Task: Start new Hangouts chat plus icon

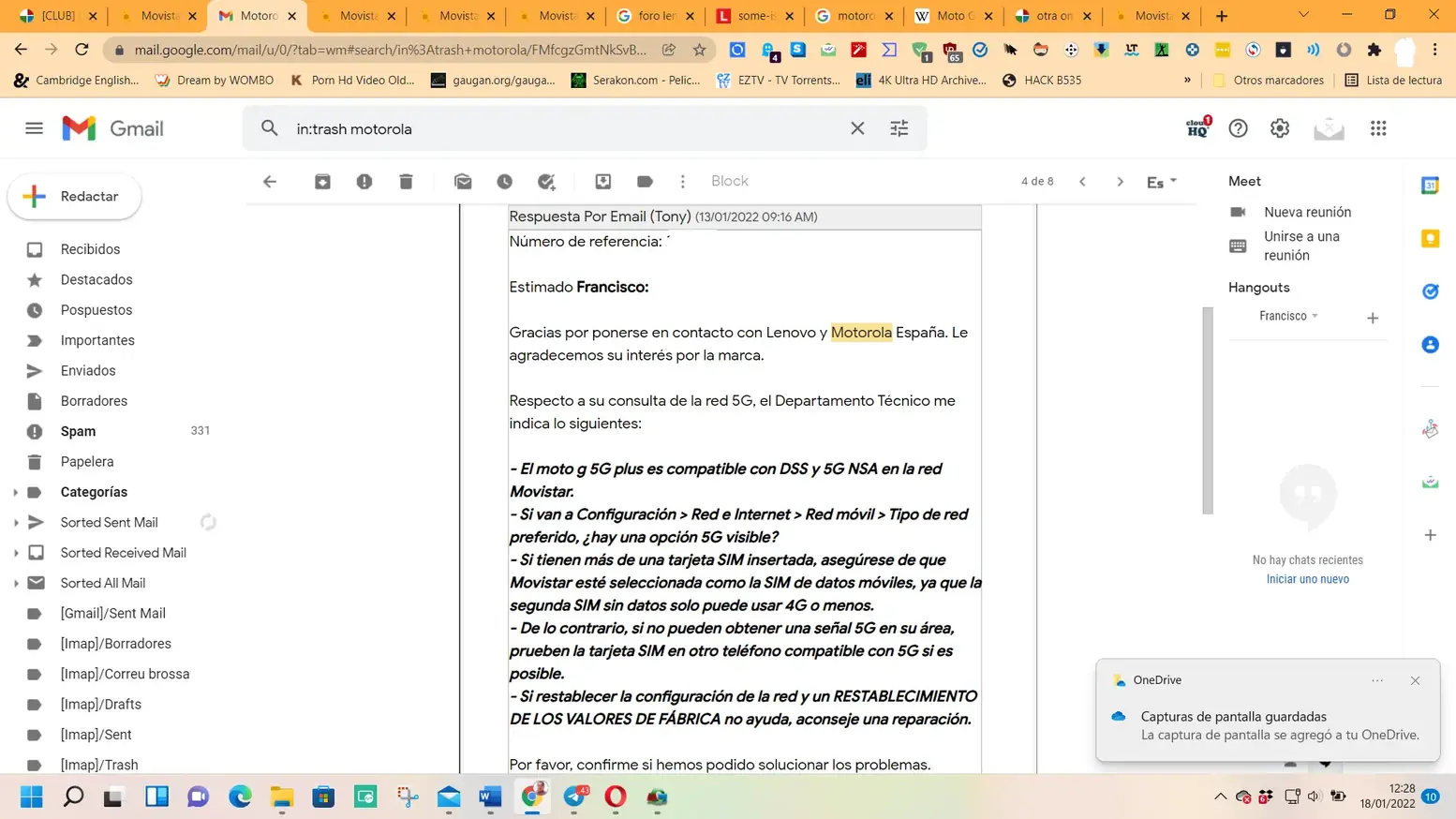Action: 1373,319
